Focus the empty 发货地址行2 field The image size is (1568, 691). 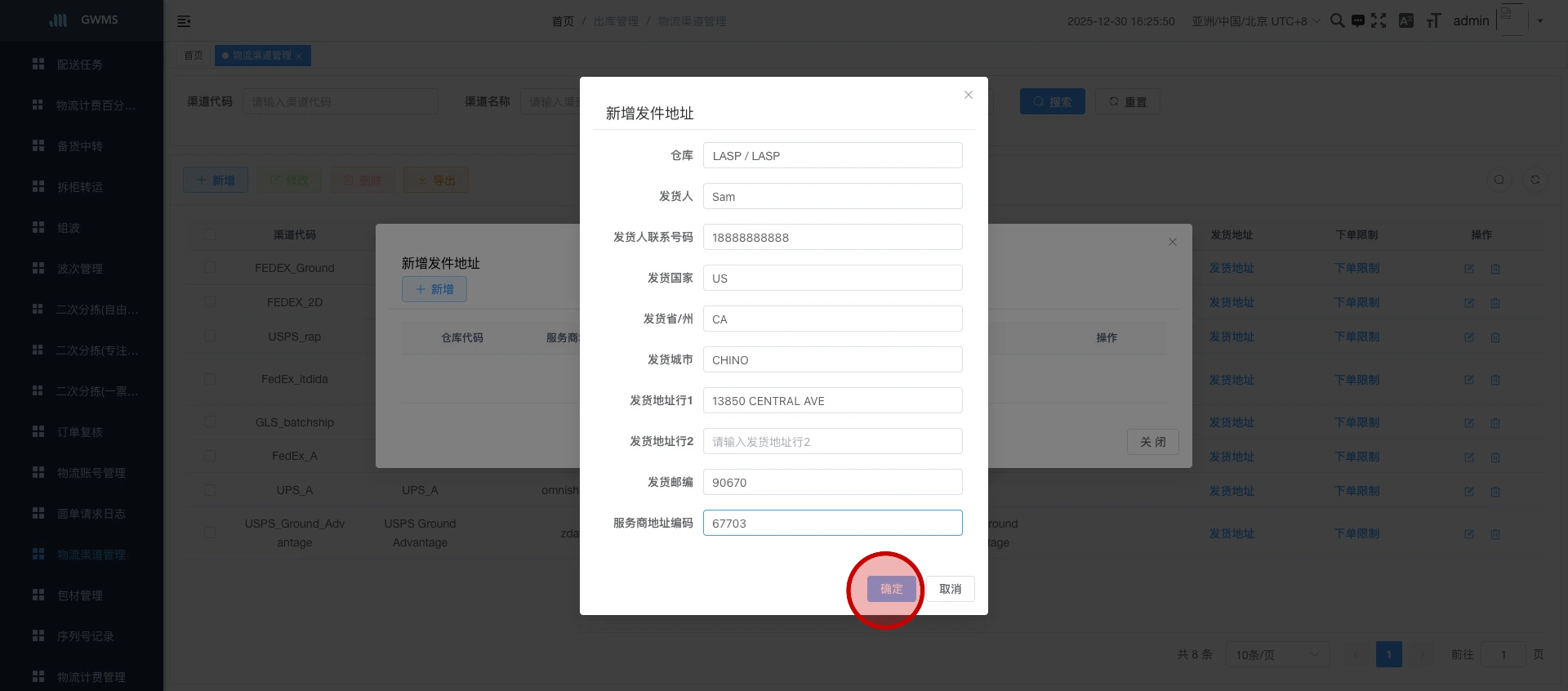pyautogui.click(x=832, y=441)
